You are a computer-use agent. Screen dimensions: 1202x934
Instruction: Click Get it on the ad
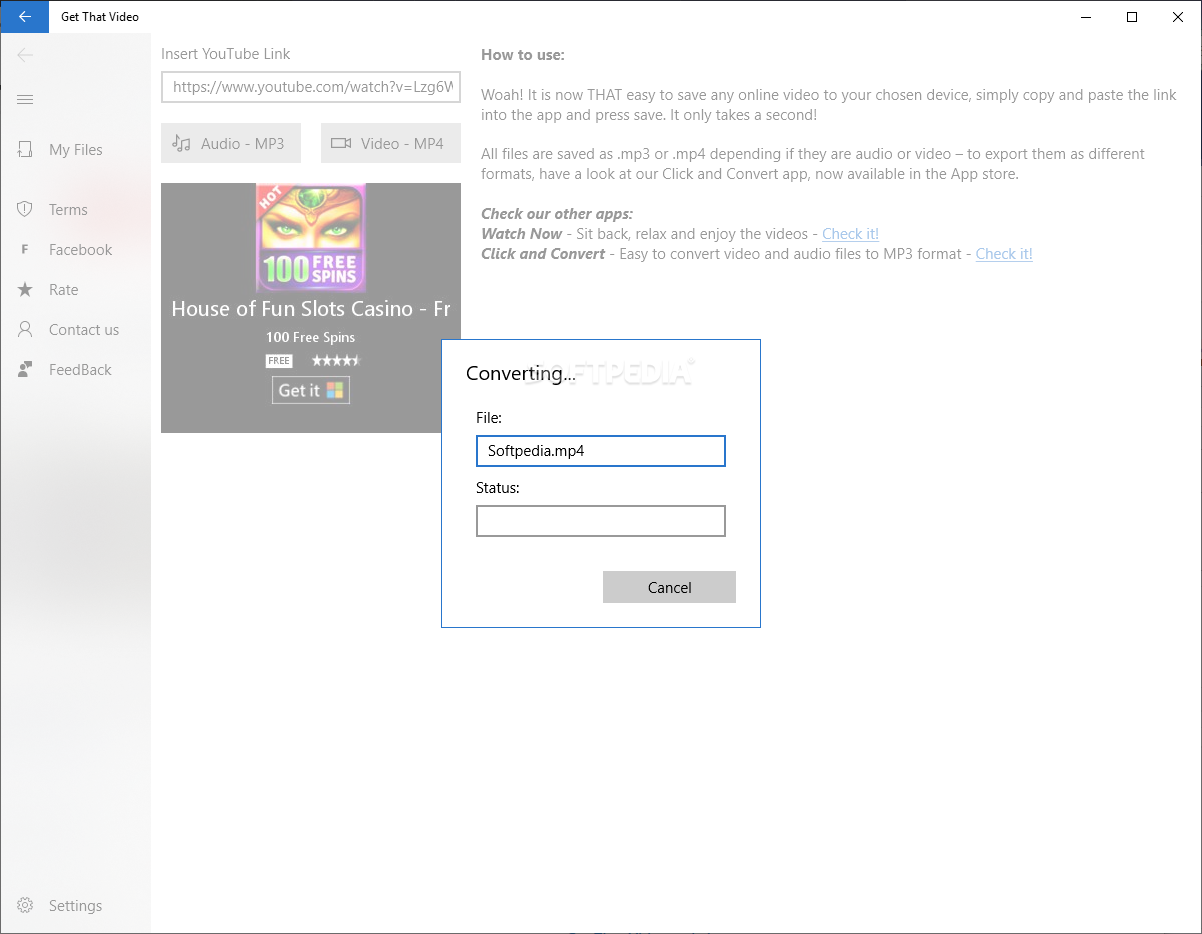coord(311,390)
